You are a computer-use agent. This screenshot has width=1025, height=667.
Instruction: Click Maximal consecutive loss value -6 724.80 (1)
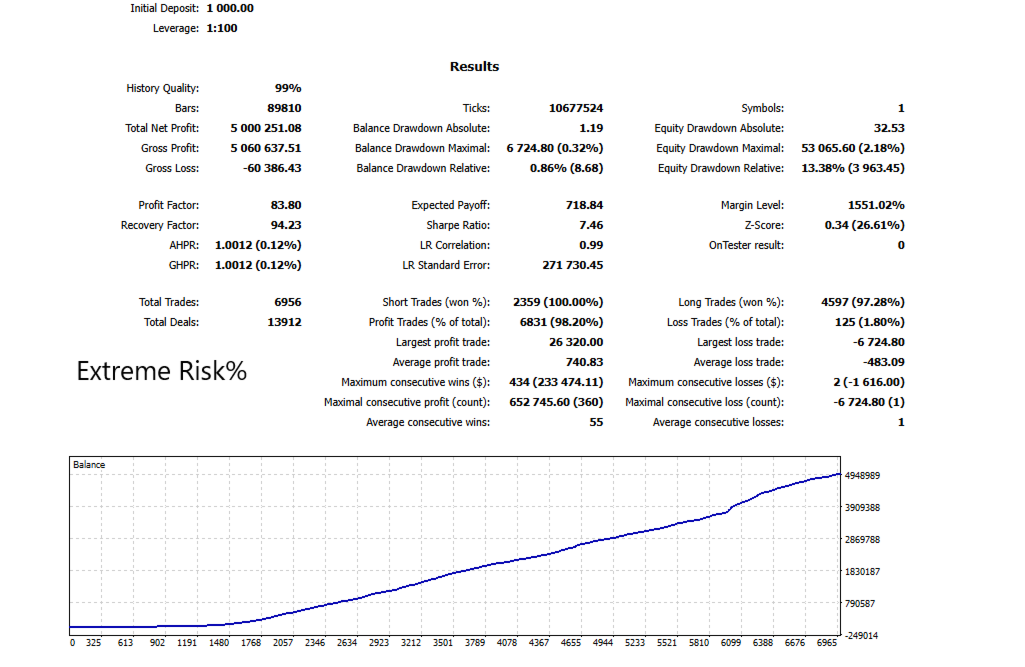coord(869,402)
